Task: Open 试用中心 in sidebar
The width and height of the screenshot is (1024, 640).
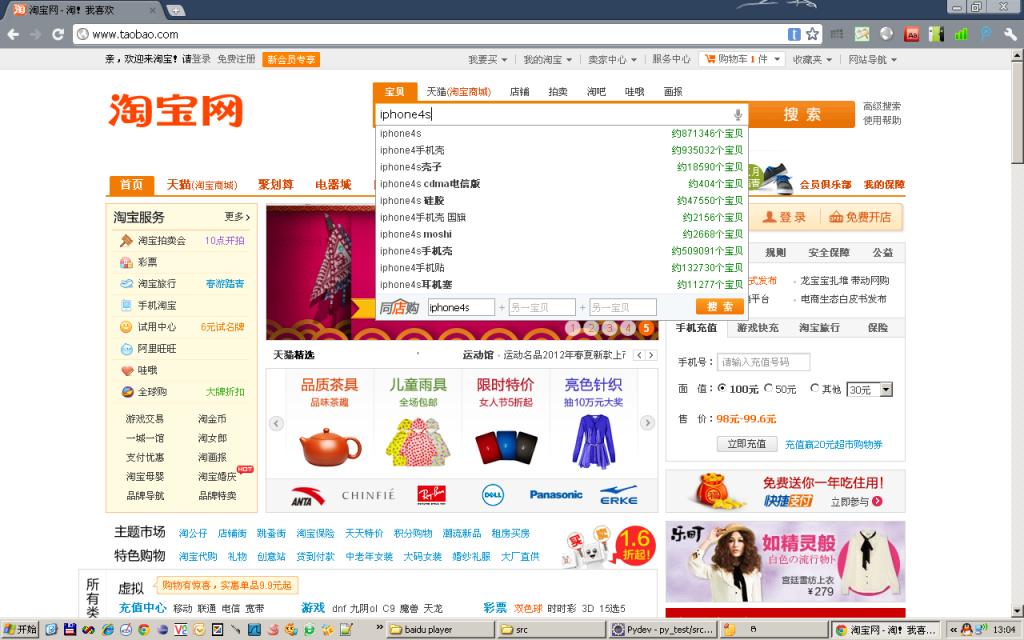Action: 157,327
